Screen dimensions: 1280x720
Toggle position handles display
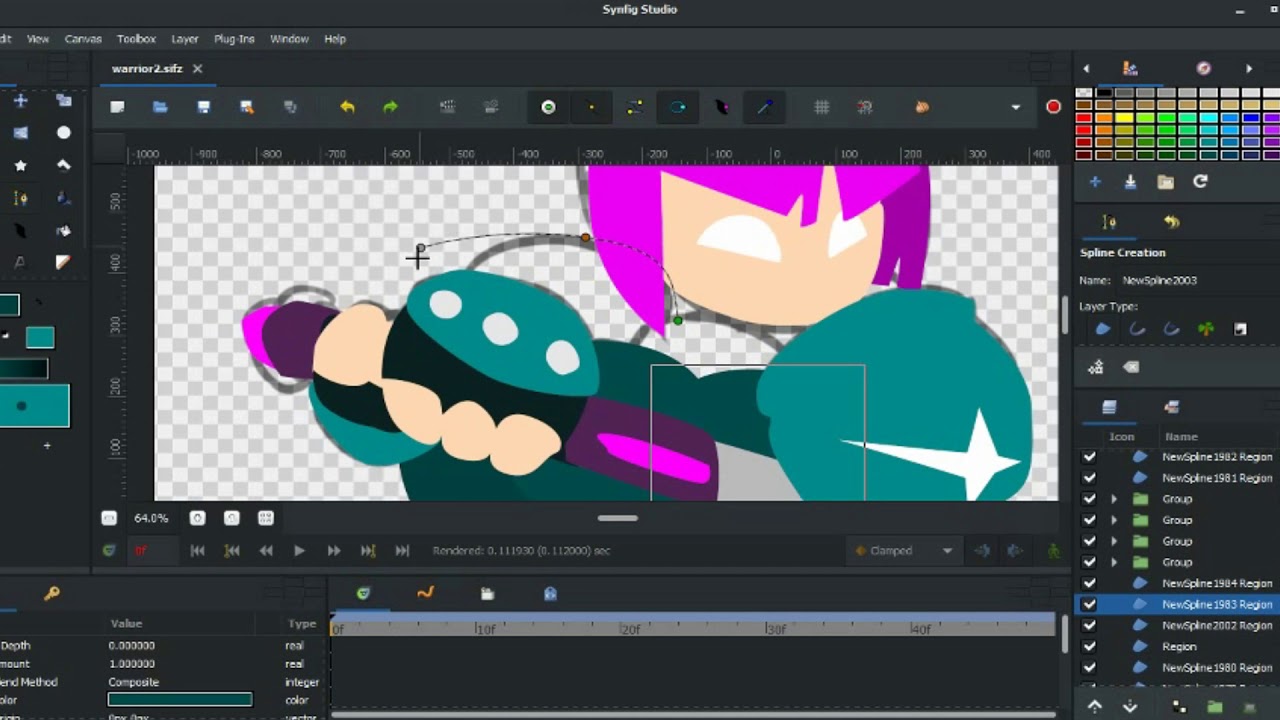click(x=548, y=107)
